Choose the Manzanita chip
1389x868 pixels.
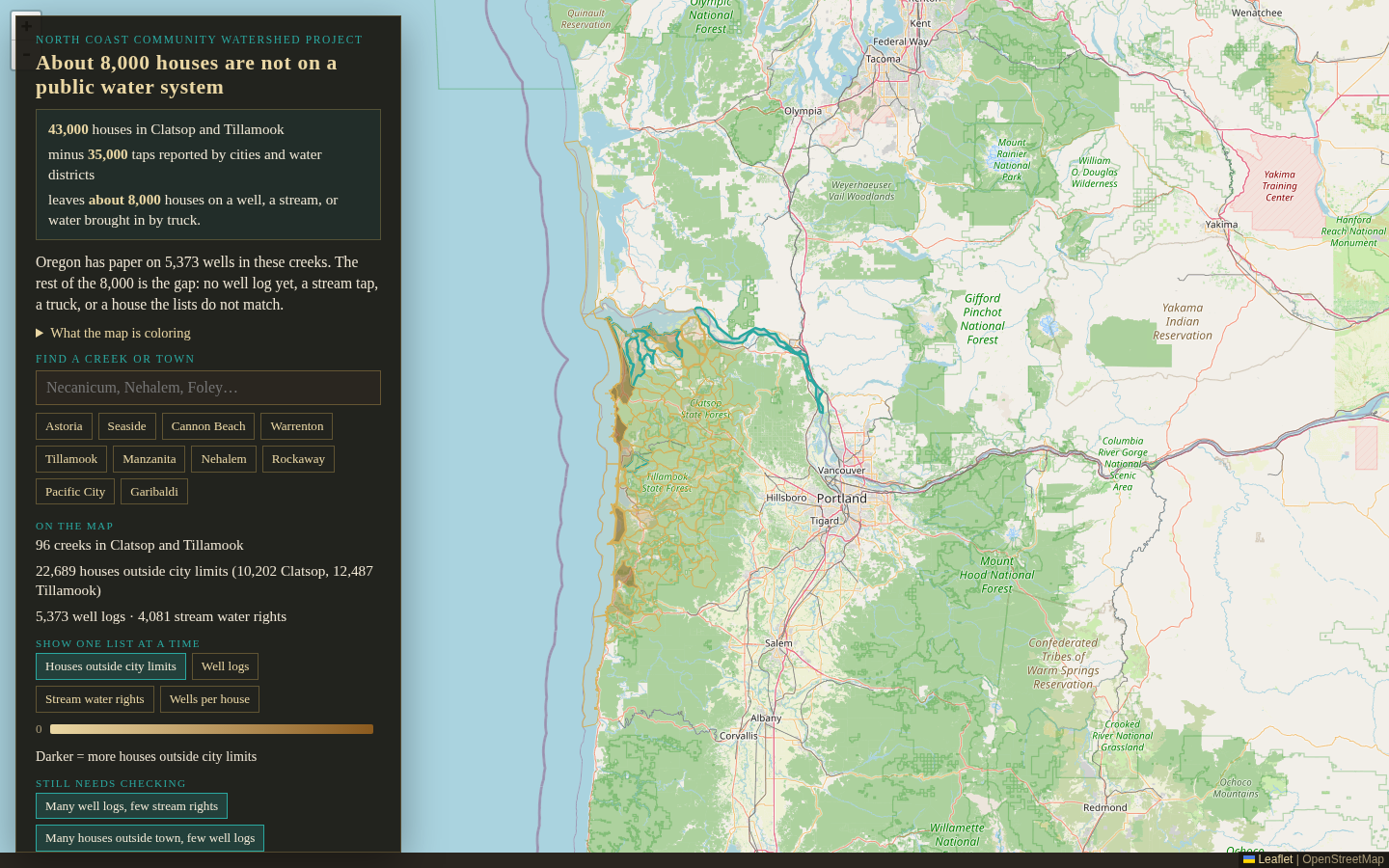[x=150, y=459]
